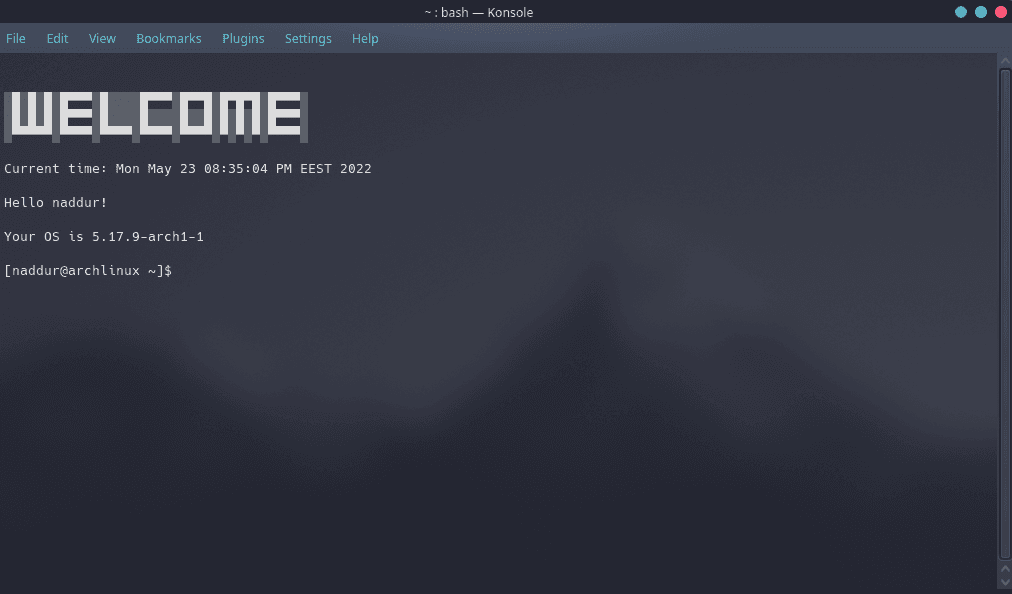Click the down arrow at the scrollbar's bottom
Image resolution: width=1012 pixels, height=594 pixels.
point(1005,582)
